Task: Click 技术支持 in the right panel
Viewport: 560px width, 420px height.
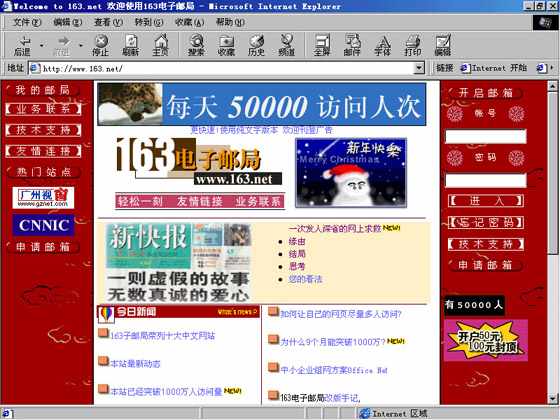Action: (x=486, y=245)
